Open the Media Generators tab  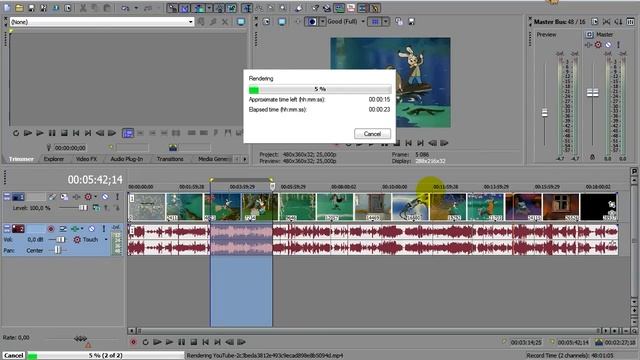[x=214, y=159]
